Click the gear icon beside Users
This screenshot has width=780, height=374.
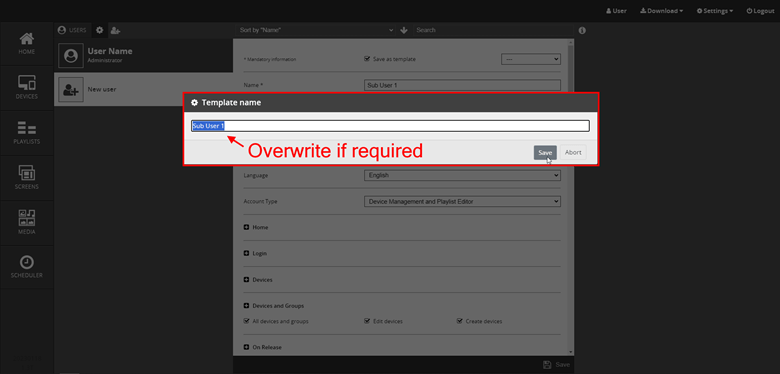point(99,30)
